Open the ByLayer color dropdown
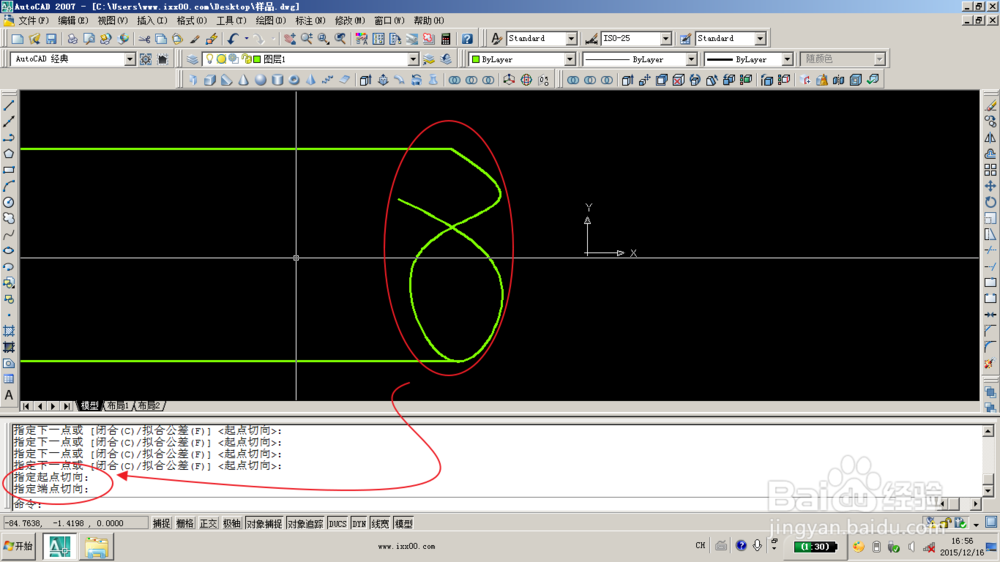This screenshot has width=1000, height=562. click(570, 59)
